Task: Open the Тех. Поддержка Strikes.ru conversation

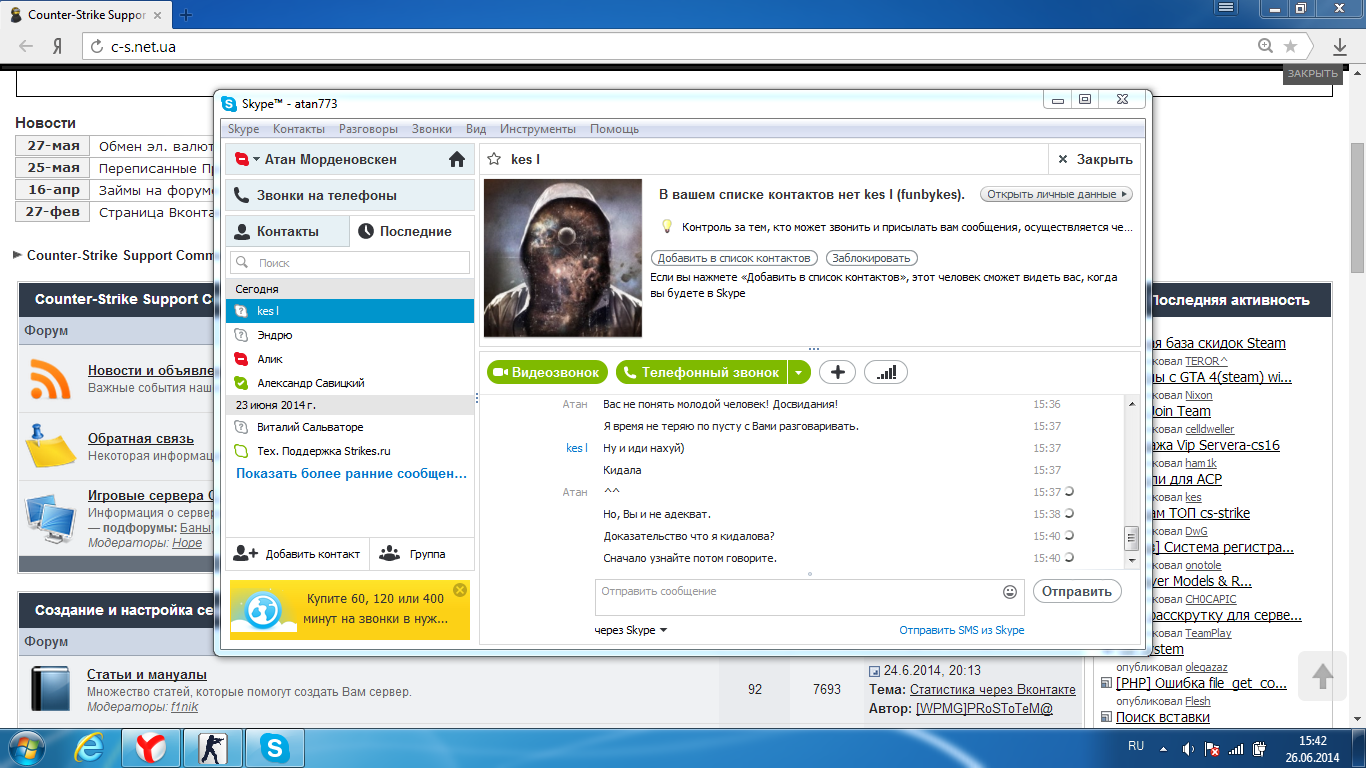Action: [x=350, y=451]
